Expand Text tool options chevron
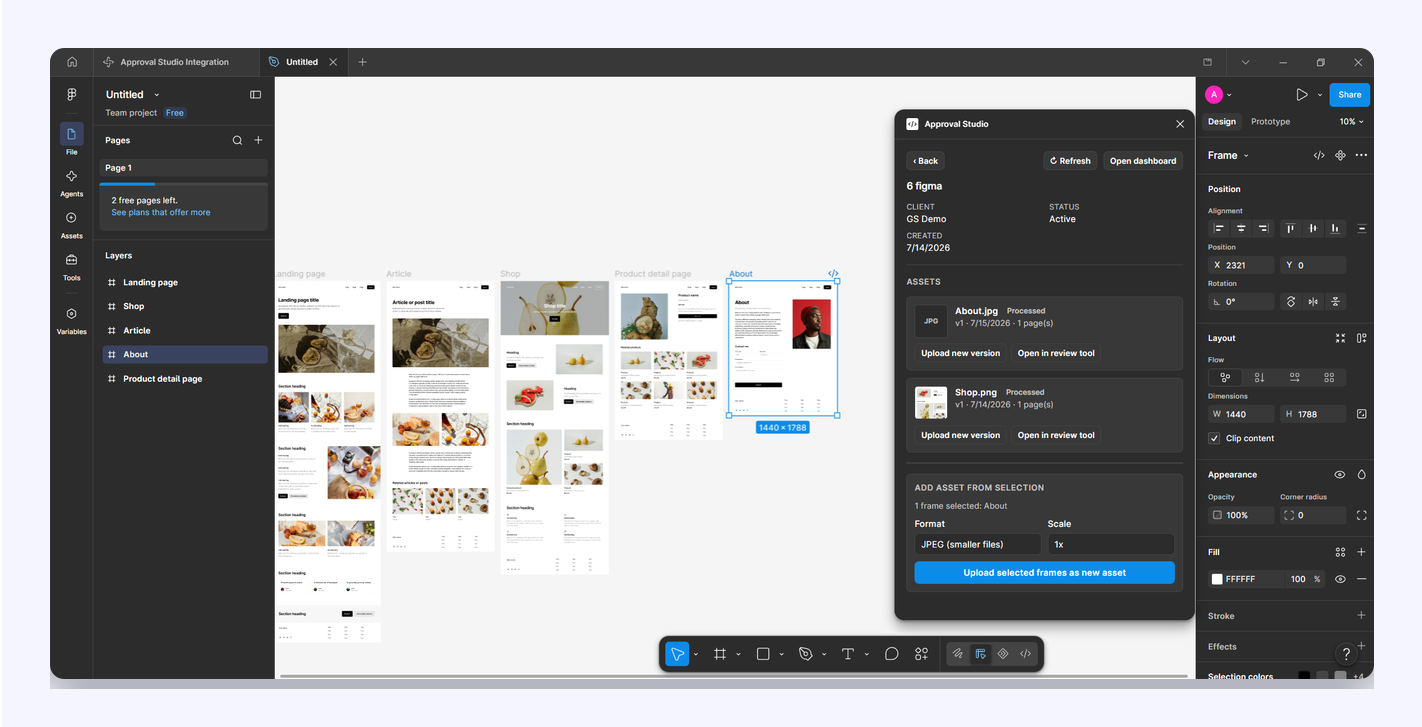Screen dimensions: 1422x727 866,654
